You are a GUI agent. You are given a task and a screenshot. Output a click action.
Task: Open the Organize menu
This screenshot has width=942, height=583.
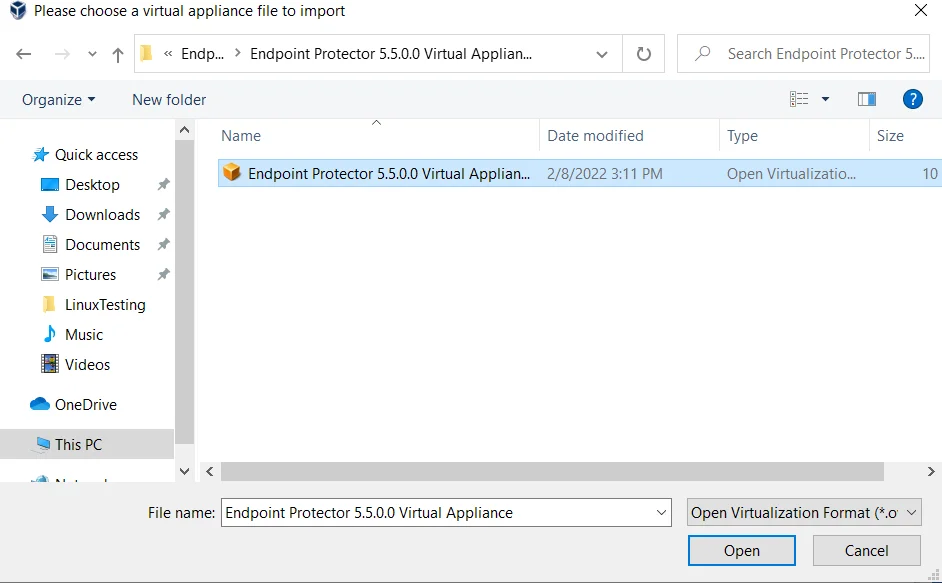click(58, 100)
